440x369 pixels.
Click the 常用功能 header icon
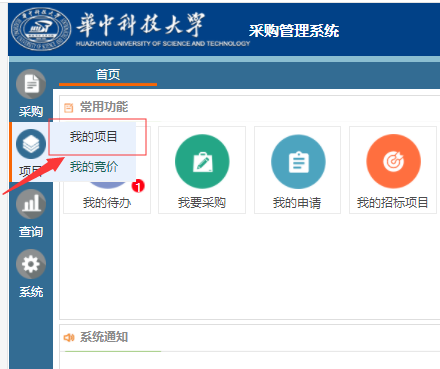click(69, 108)
